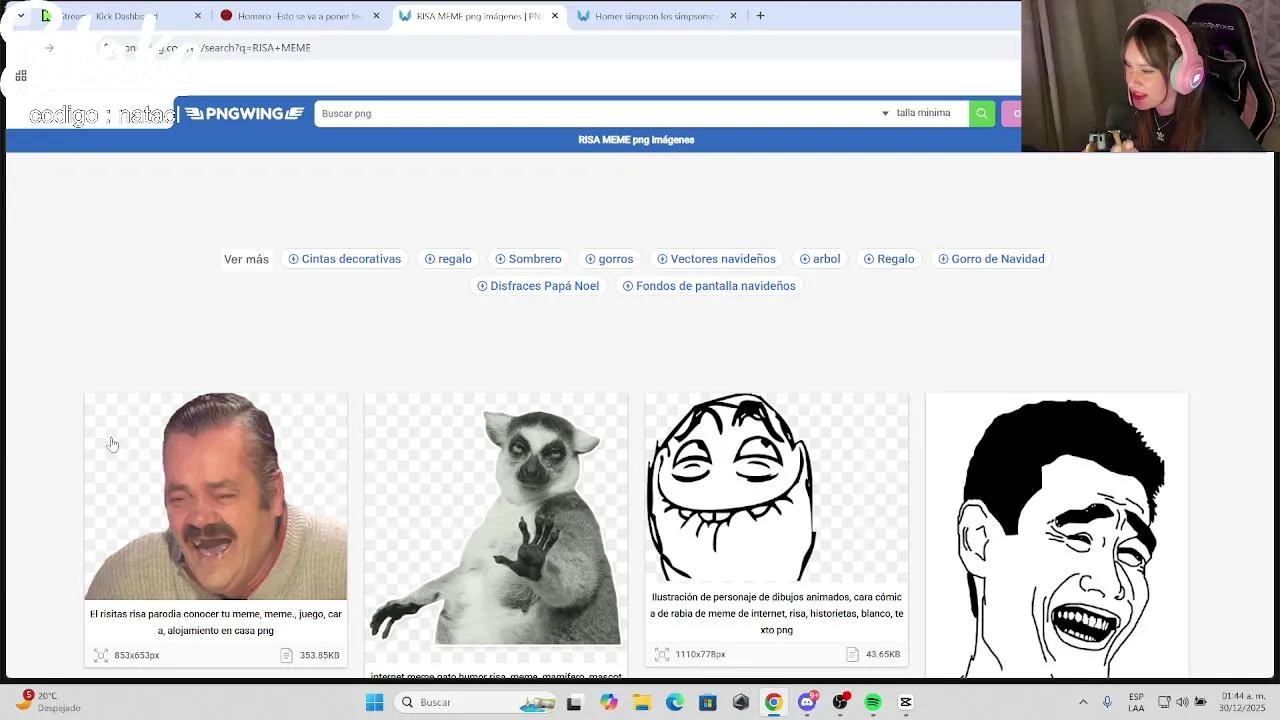This screenshot has height=720, width=1280.
Task: Click the Ver más label
Action: (x=246, y=259)
